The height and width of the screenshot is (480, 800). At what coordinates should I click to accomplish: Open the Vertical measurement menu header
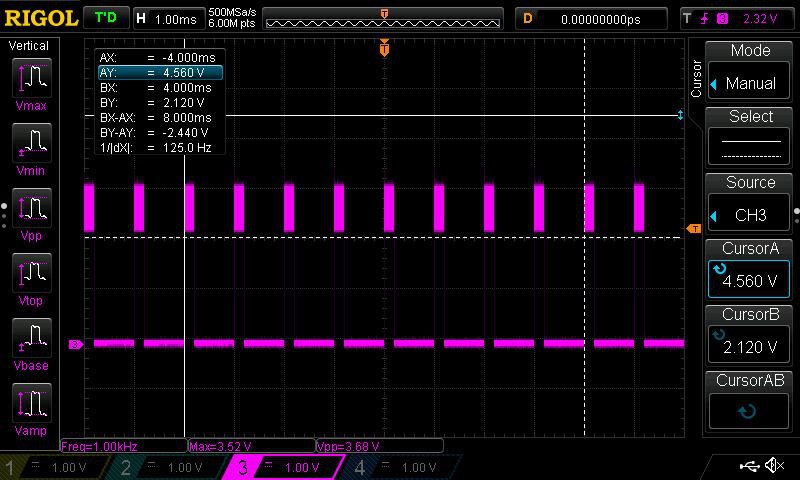click(x=29, y=46)
